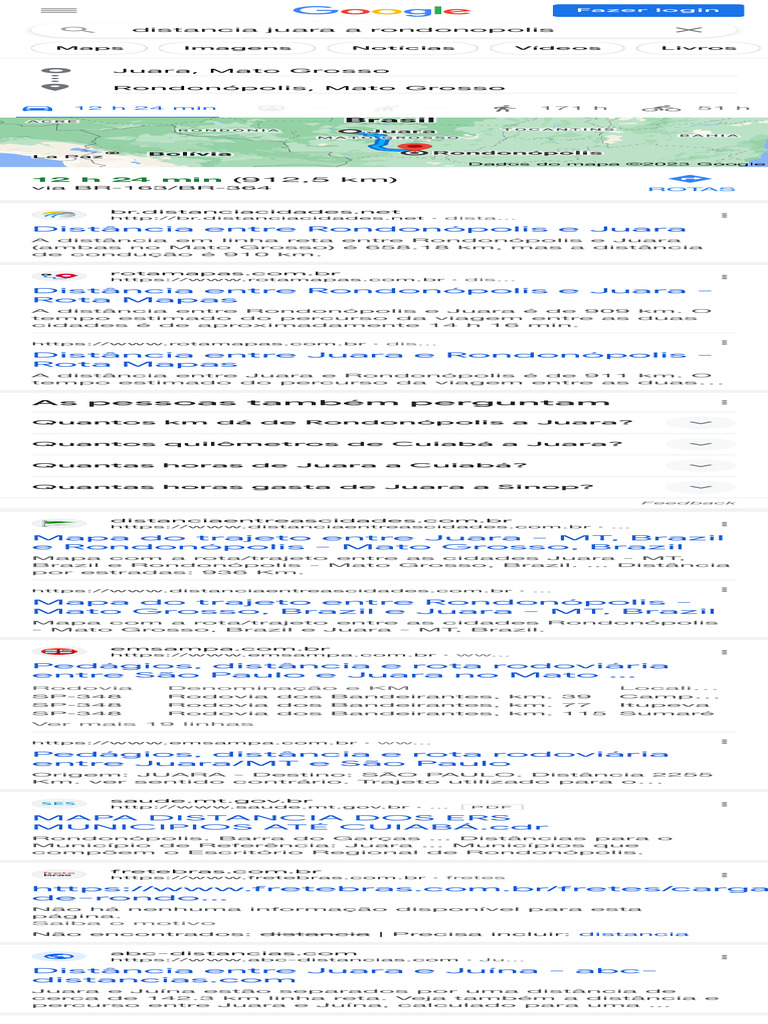Click Ver mais 19 linhas
Viewport: 768px width, 1024px height.
tap(142, 724)
